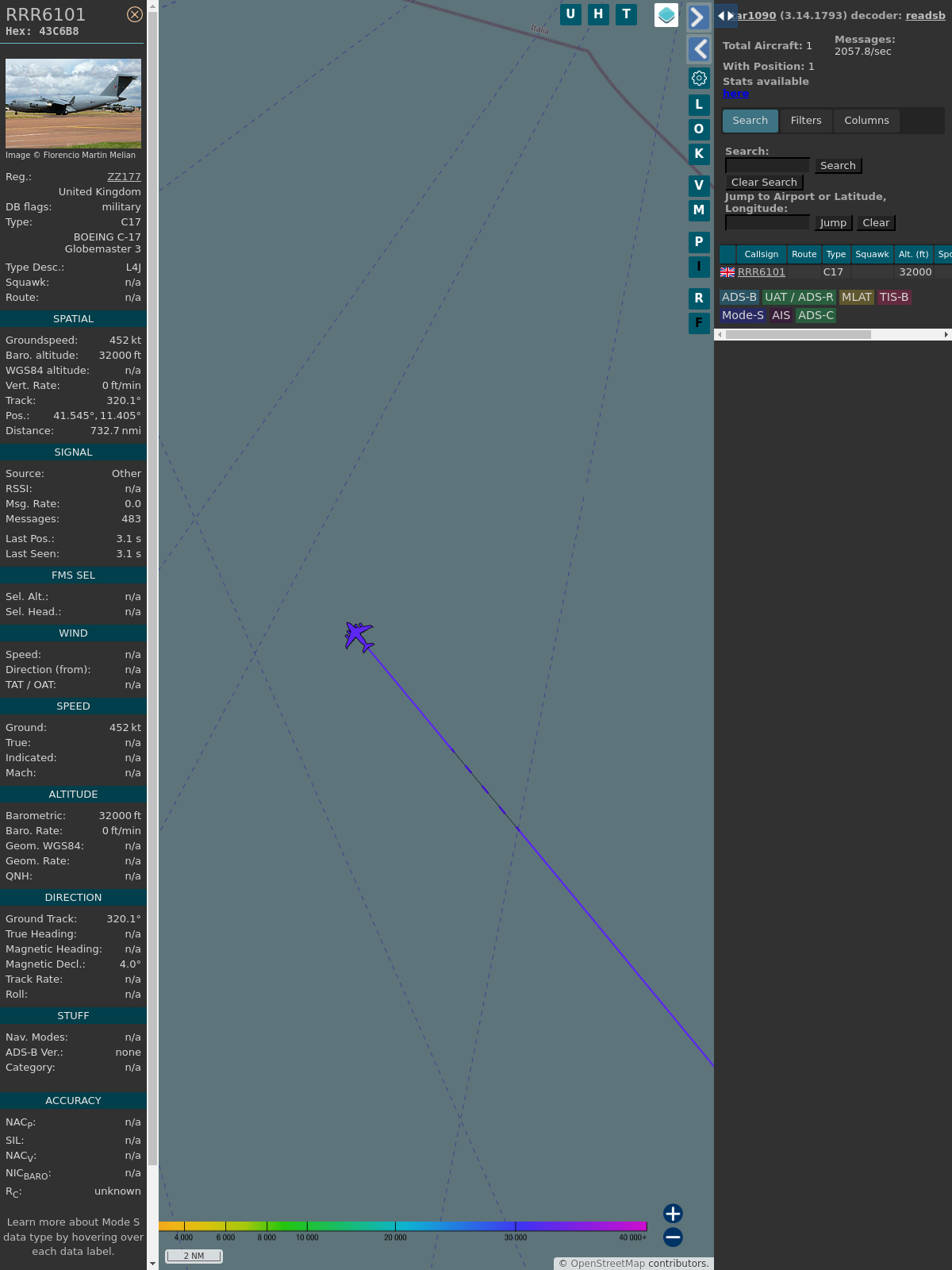
Task: Switch to the Filters tab
Action: 805,121
